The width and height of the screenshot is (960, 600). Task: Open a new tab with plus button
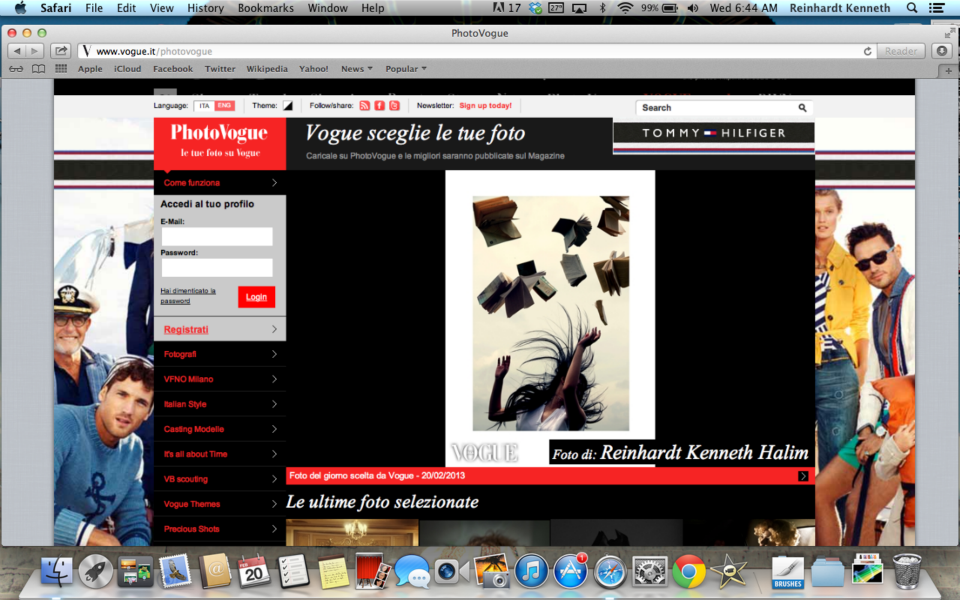(x=948, y=71)
